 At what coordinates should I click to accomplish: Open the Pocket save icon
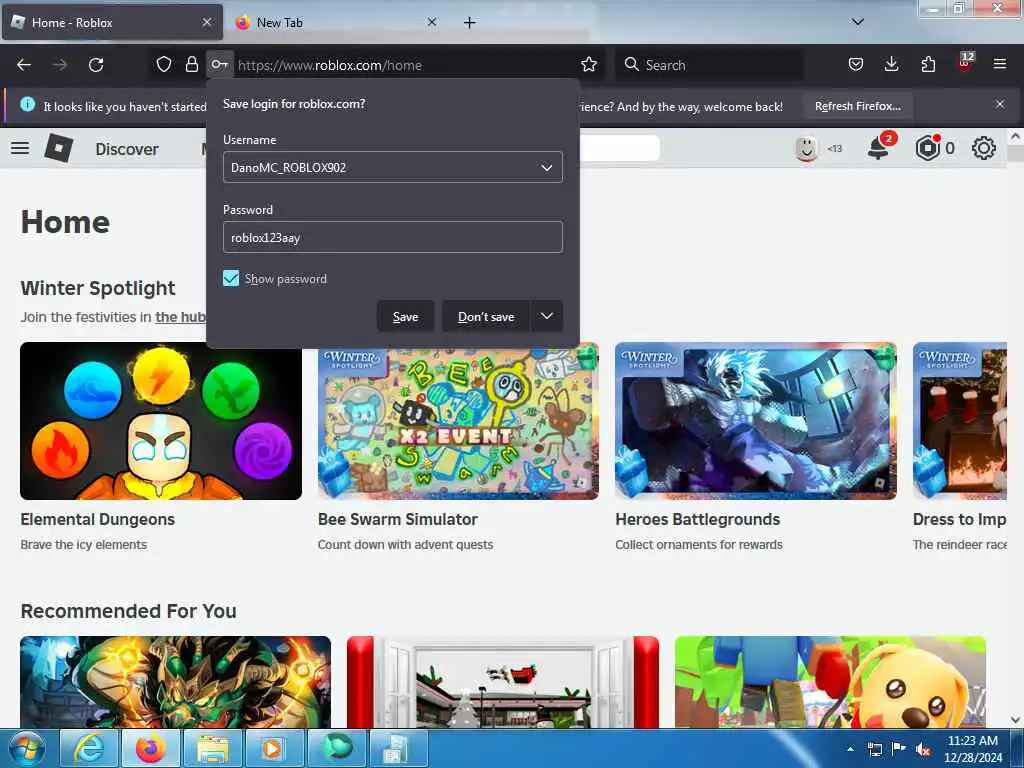click(856, 64)
